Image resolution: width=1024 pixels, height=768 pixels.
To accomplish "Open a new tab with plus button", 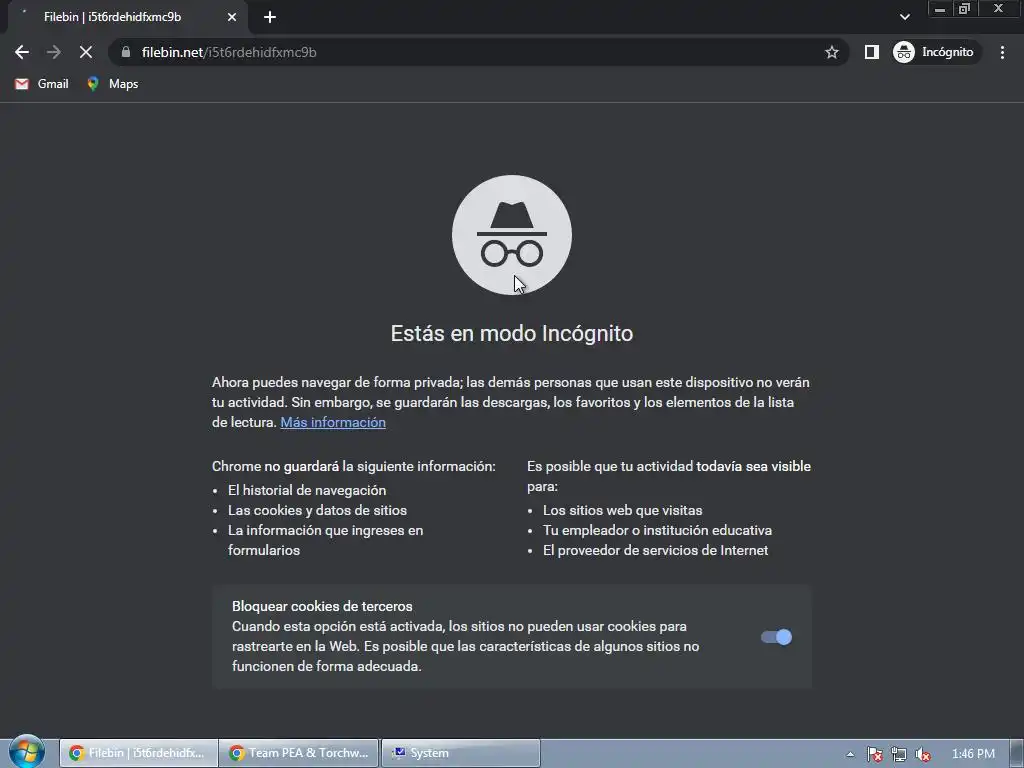I will pos(270,17).
